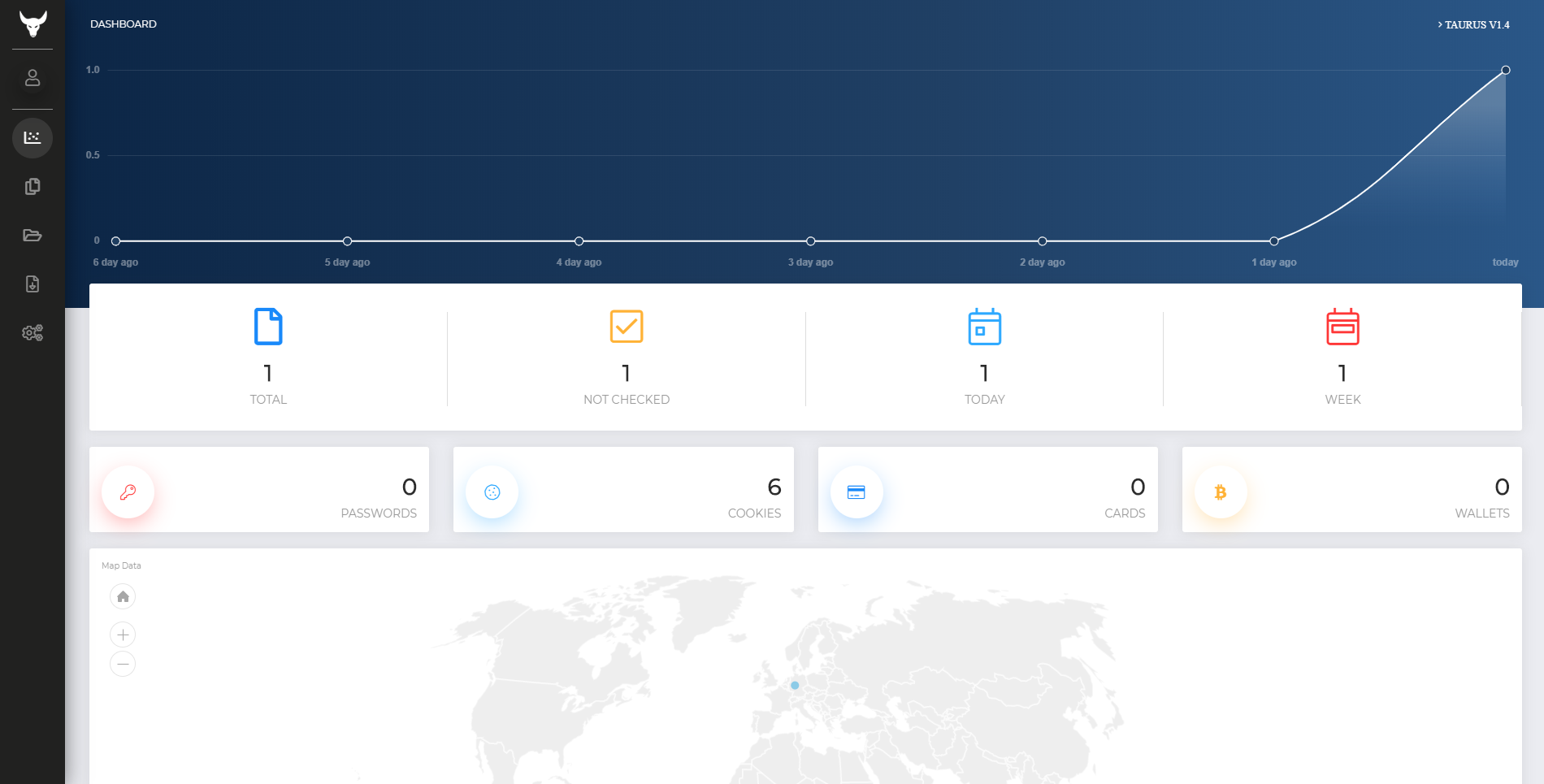This screenshot has width=1544, height=784.
Task: Click the TAURUS V1.4 link
Action: pyautogui.click(x=1473, y=25)
